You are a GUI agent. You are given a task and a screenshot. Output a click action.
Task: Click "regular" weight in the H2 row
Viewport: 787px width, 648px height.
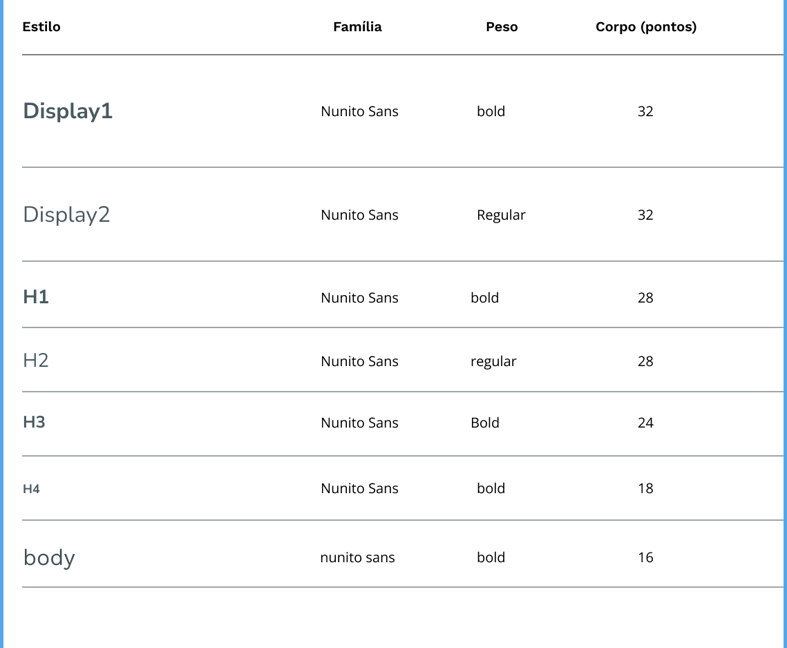(x=493, y=361)
